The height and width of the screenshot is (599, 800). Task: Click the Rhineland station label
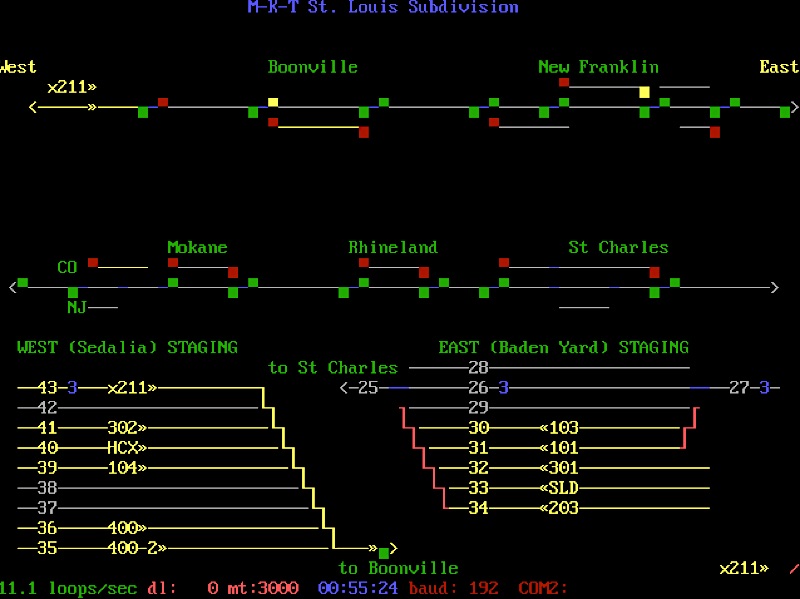tap(393, 247)
